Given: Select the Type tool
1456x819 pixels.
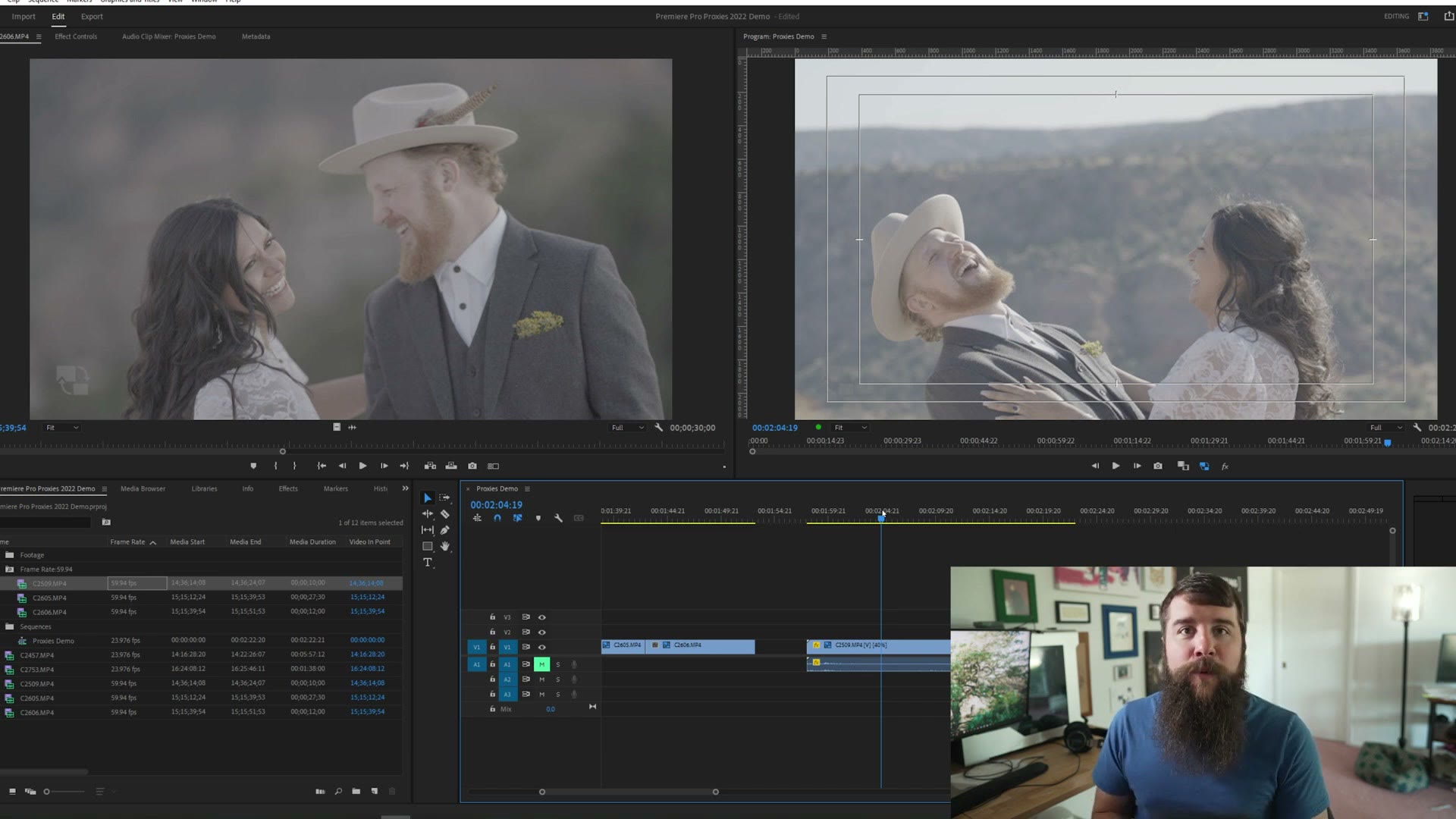Looking at the screenshot, I should coord(428,563).
